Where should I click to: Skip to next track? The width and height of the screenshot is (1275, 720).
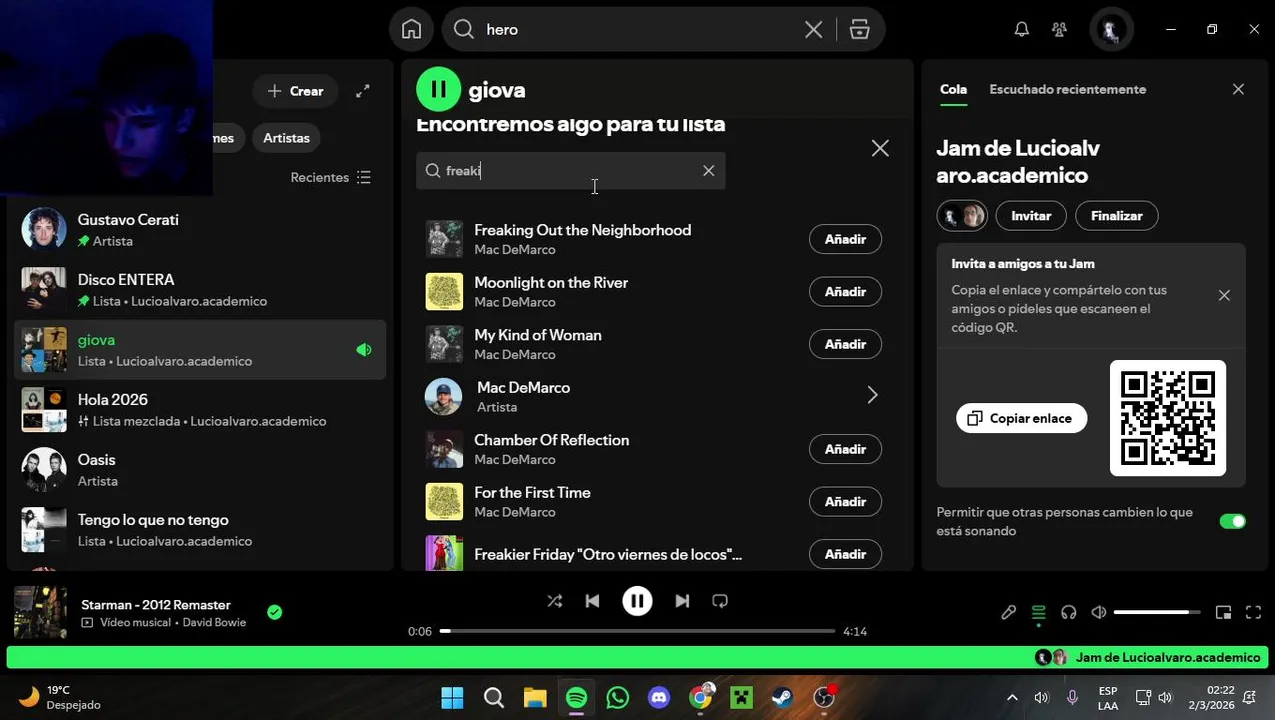[682, 601]
